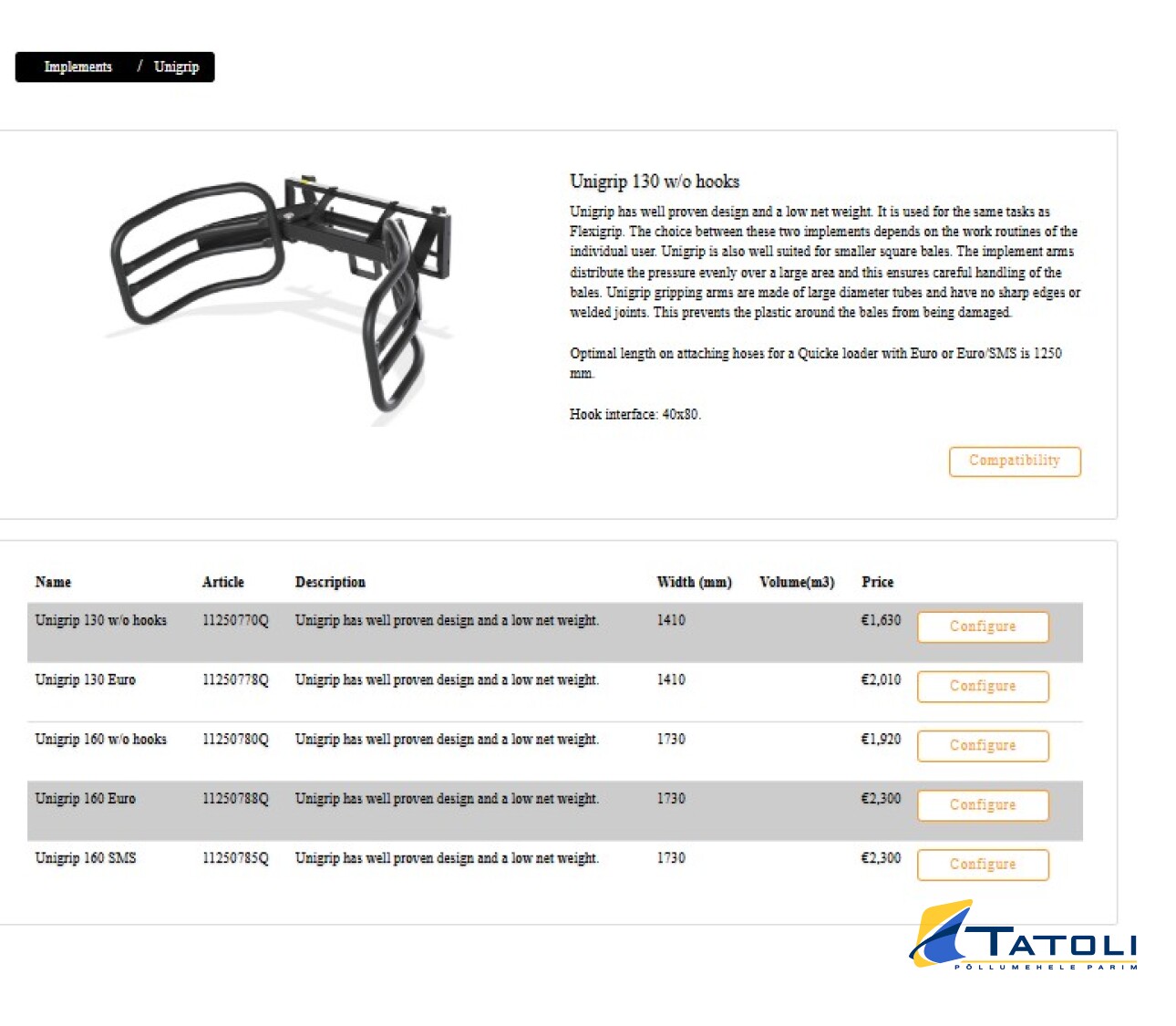
Task: Click the Unigrip 160 Euro price €2,300
Action: (x=881, y=798)
